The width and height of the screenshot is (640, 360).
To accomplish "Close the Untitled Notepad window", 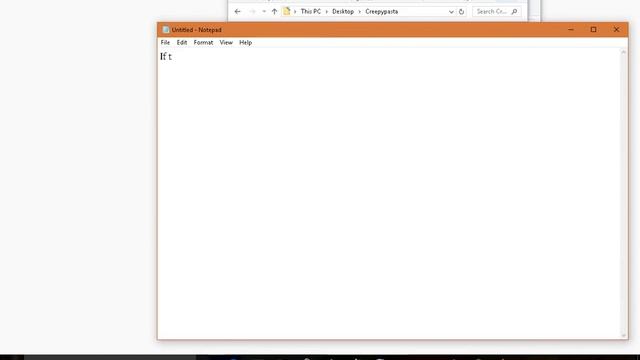I will pos(616,29).
